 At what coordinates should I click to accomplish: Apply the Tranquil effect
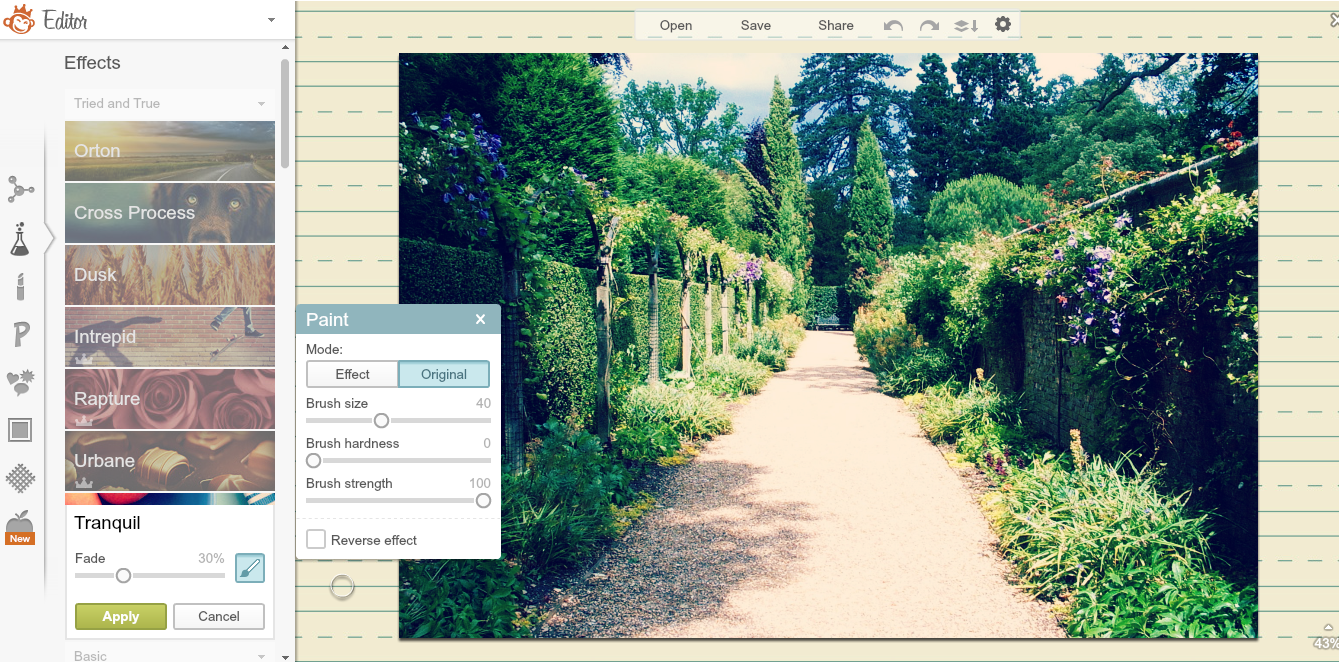[120, 616]
